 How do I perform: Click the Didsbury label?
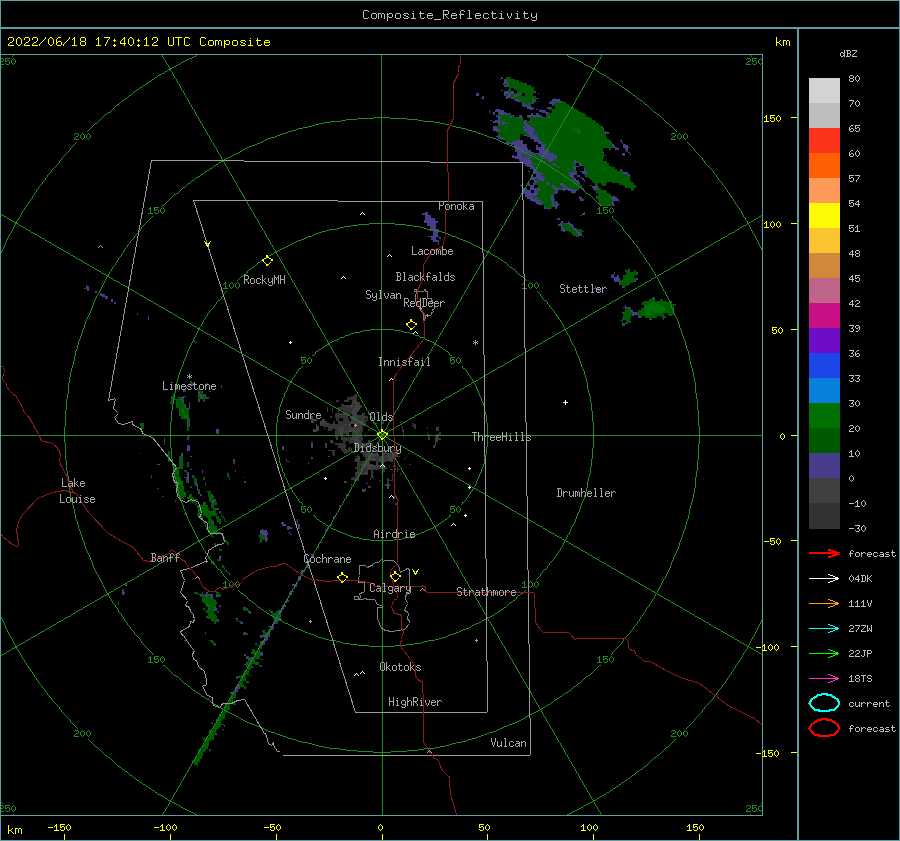[x=377, y=448]
